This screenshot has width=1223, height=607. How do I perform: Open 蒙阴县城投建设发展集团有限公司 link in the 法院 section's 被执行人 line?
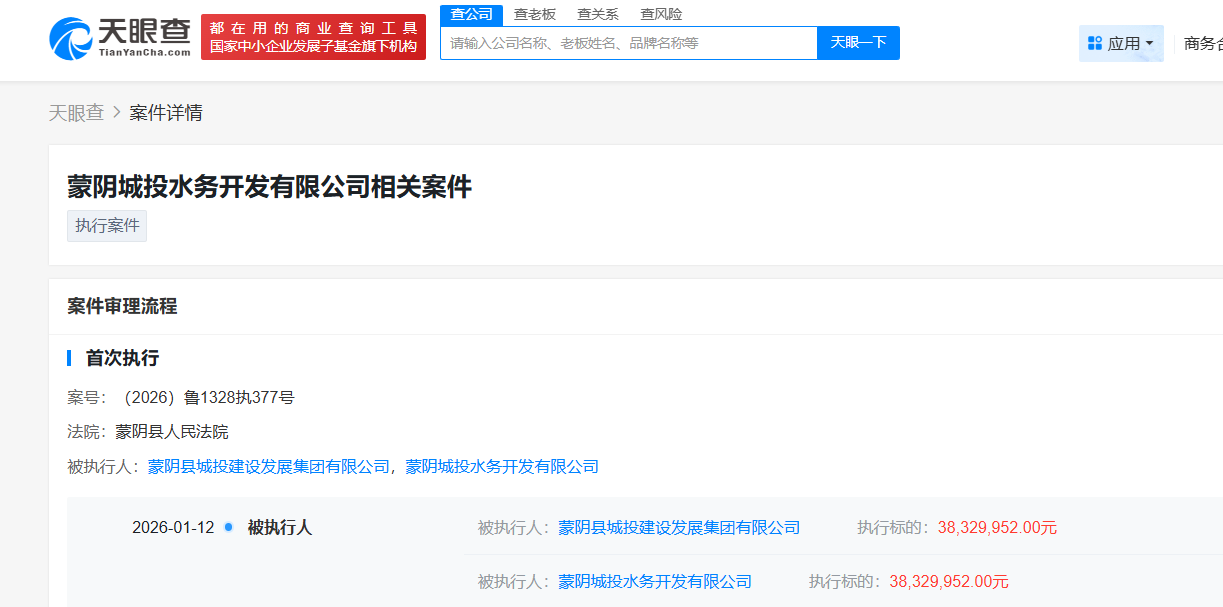[x=268, y=467]
